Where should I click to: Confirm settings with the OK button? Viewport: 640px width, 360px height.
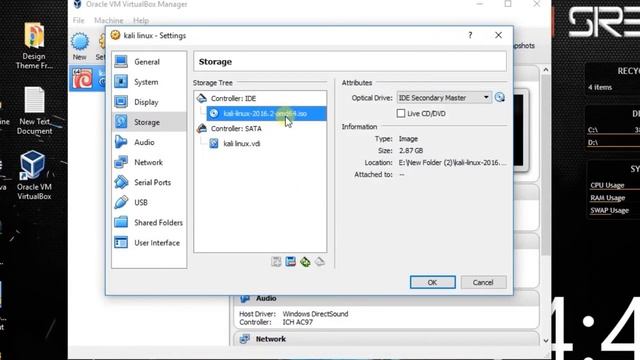(x=433, y=282)
